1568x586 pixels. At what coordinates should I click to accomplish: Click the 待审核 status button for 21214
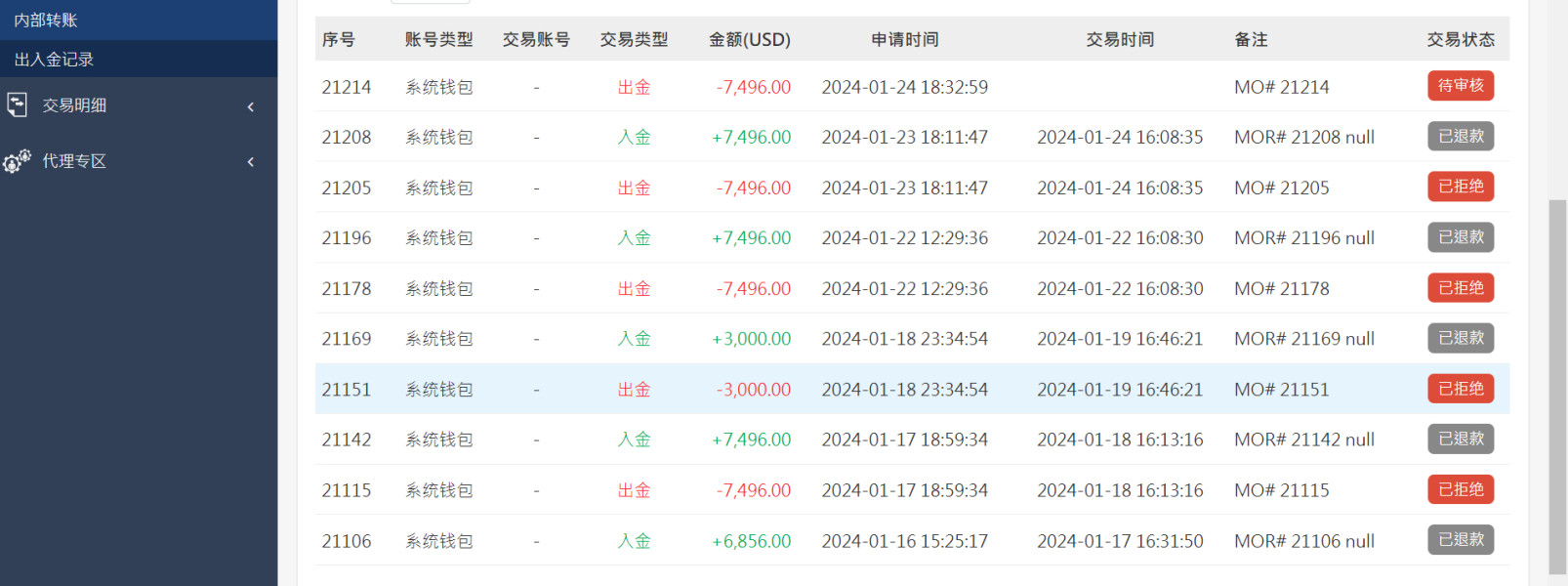1461,86
